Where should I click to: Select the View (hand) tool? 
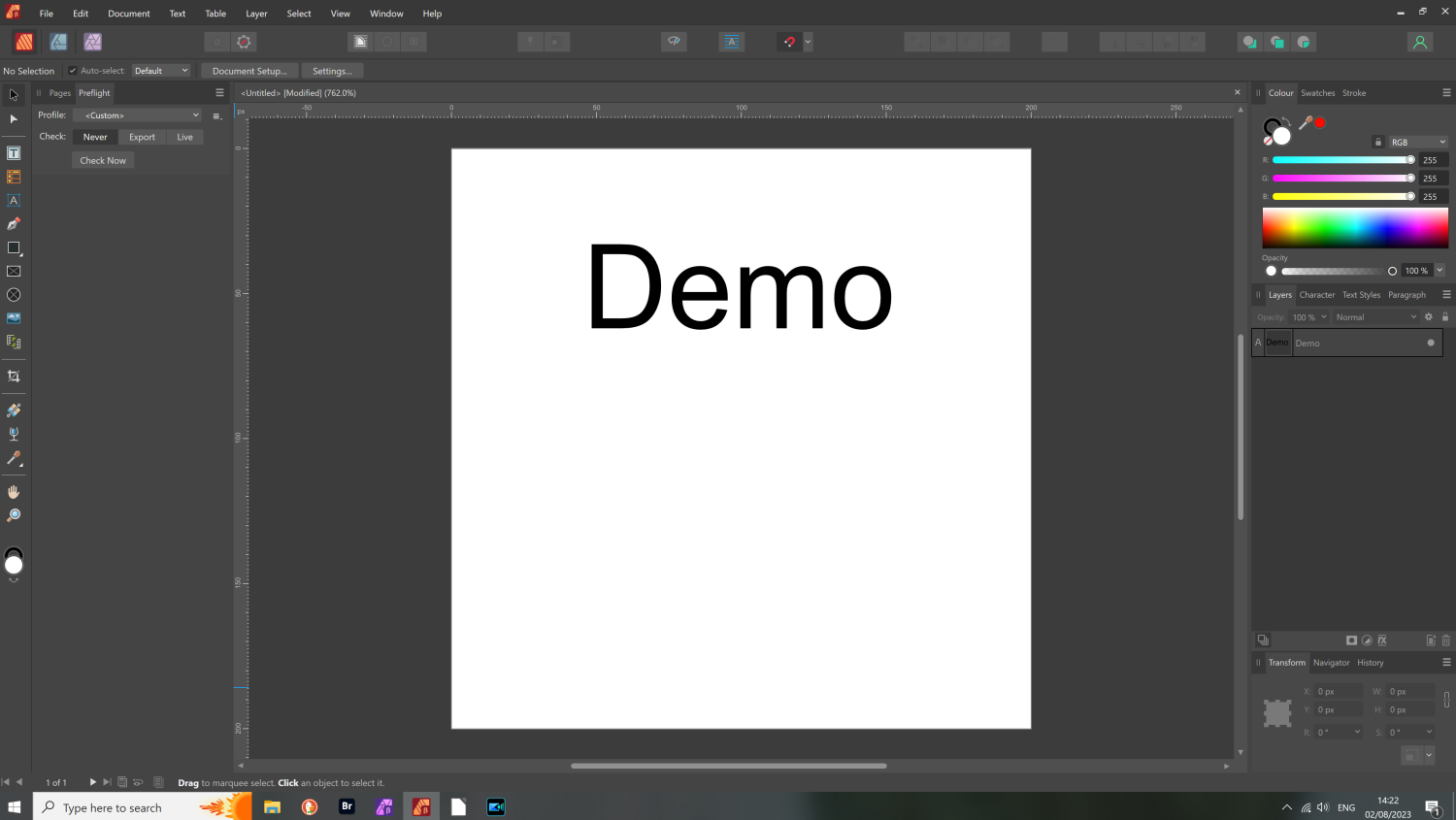coord(14,492)
